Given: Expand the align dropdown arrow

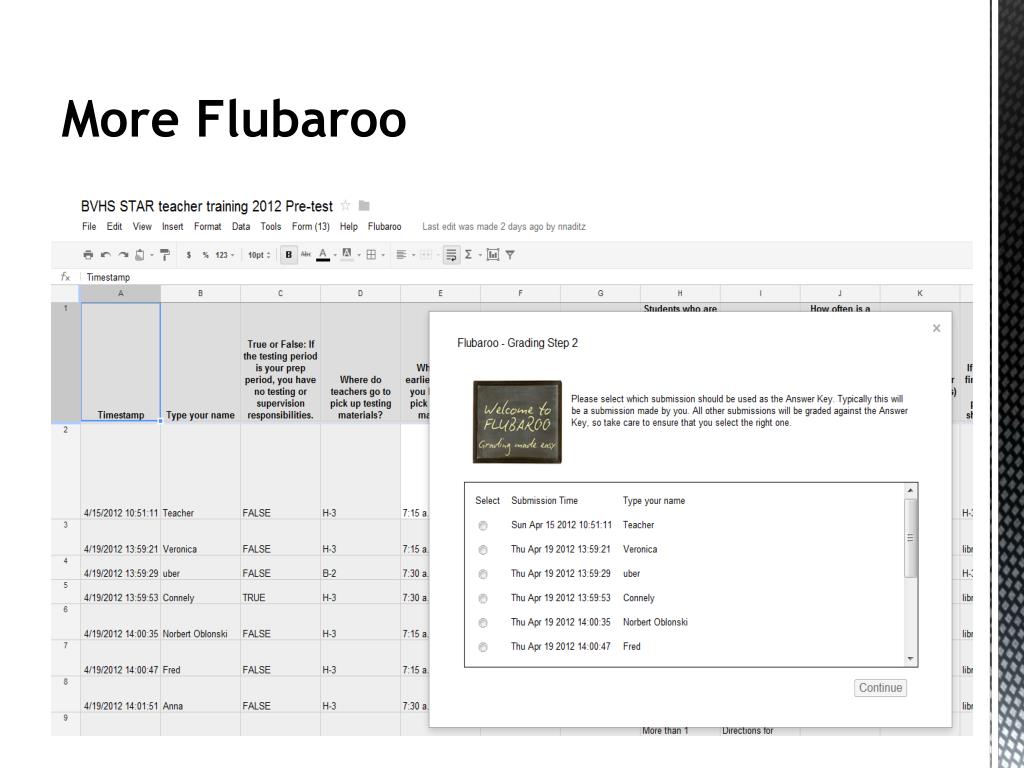Looking at the screenshot, I should point(413,255).
